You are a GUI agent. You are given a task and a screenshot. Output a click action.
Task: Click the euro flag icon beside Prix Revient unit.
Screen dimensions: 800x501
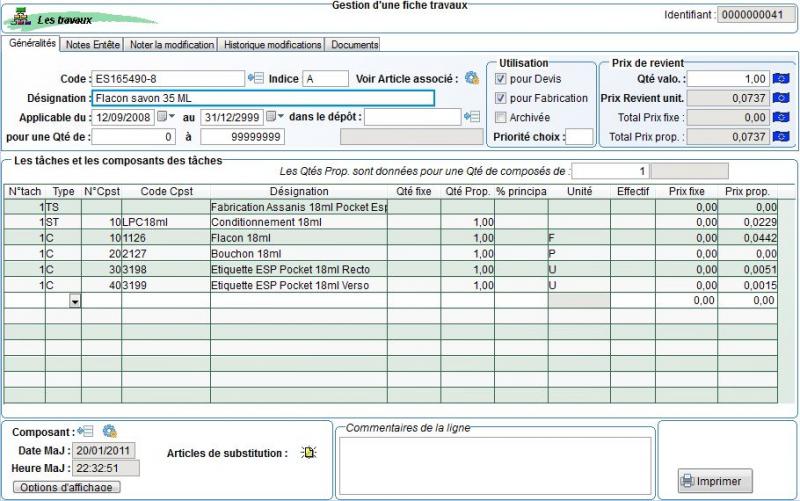(781, 97)
